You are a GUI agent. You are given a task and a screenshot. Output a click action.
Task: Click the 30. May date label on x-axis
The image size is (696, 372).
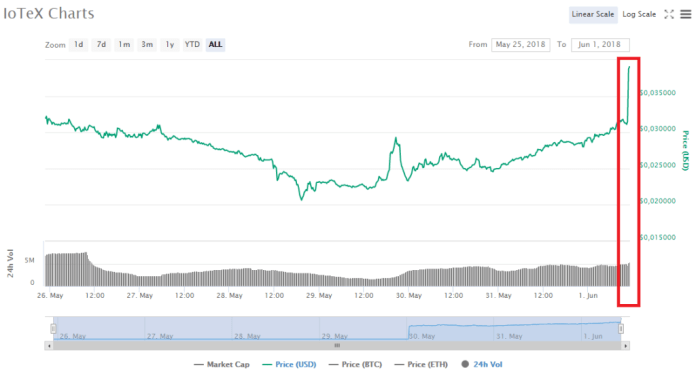[x=409, y=295]
